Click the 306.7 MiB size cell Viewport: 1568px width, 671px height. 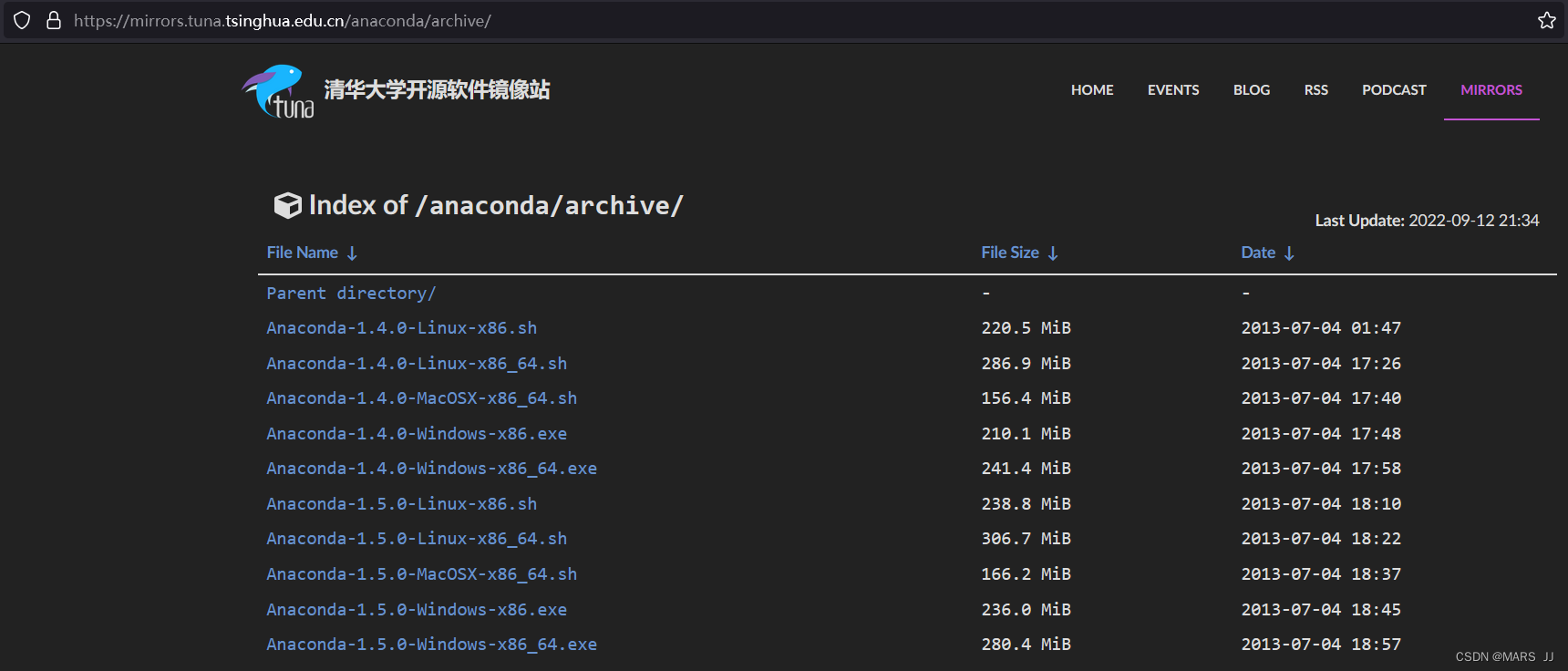1026,539
